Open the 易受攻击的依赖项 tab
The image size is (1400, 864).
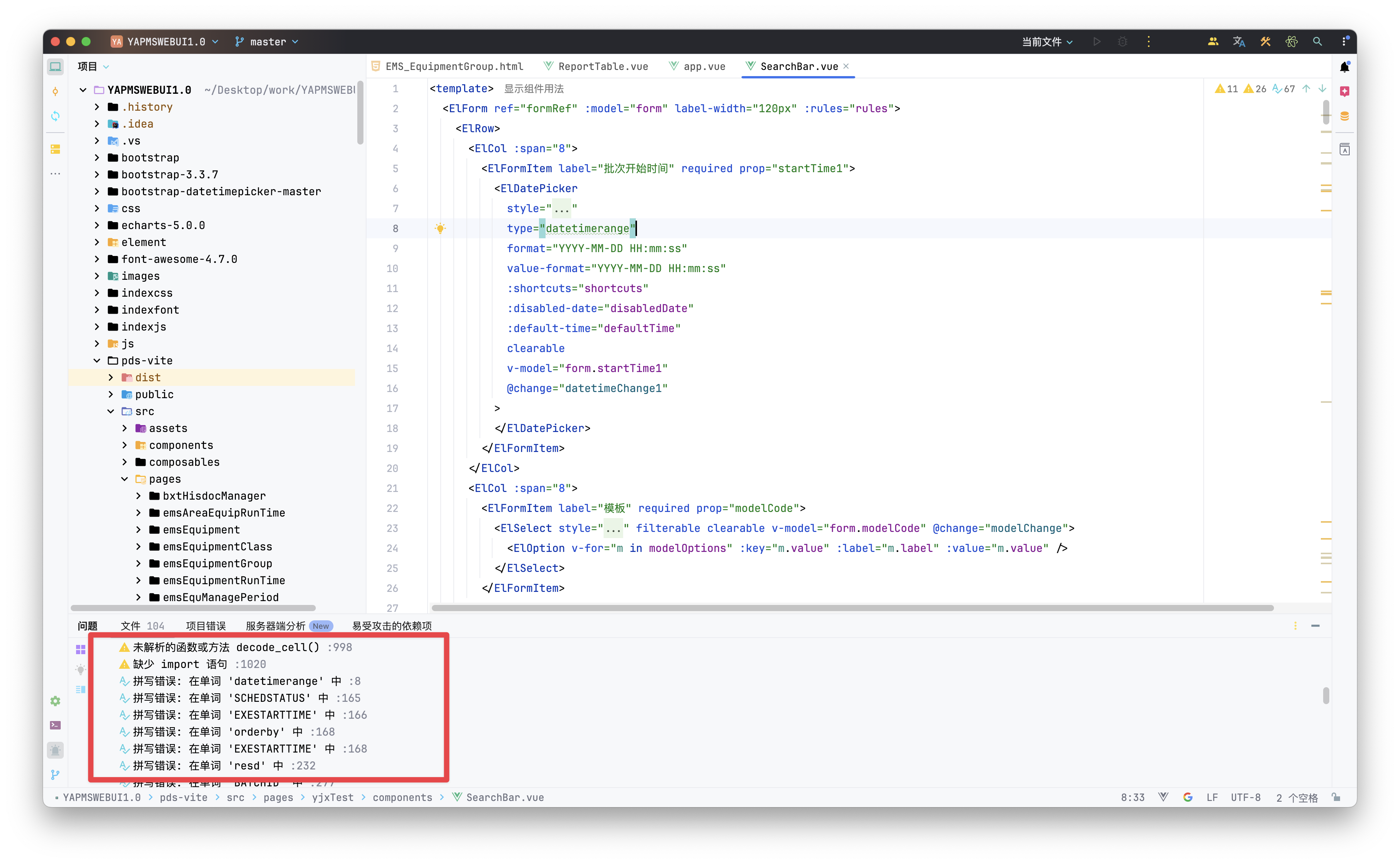click(x=392, y=626)
